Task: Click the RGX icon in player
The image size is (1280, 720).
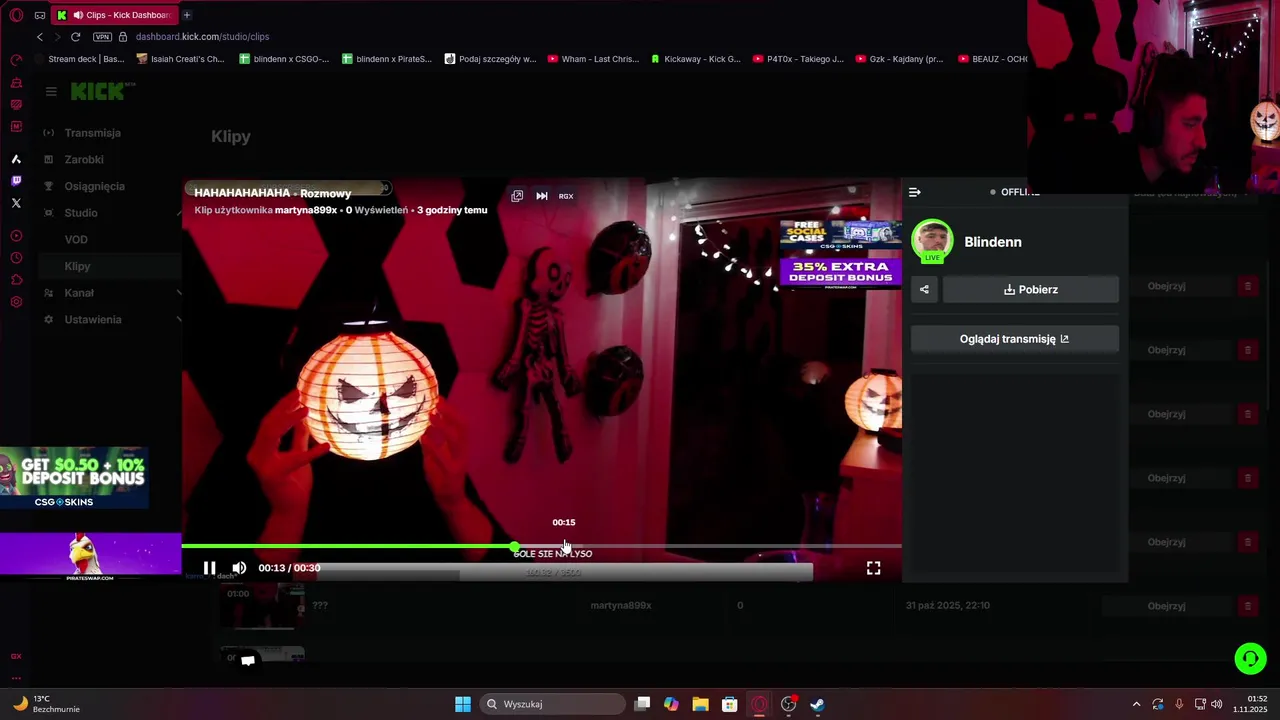Action: tap(566, 196)
